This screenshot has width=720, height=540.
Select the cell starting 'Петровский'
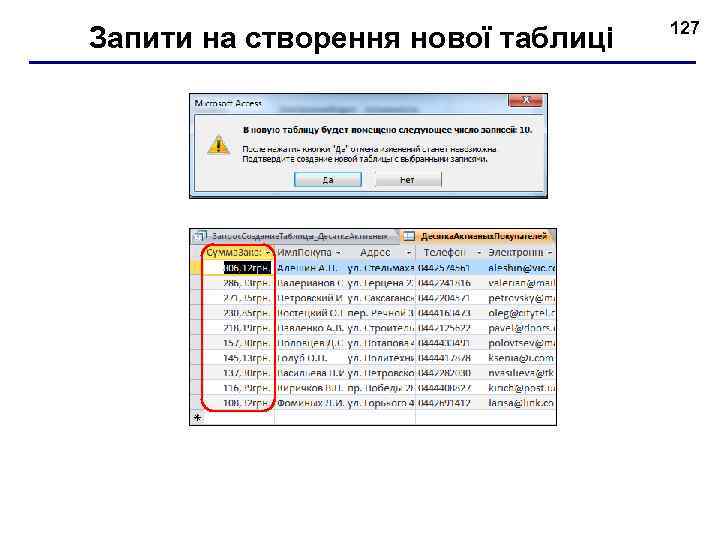tap(310, 298)
